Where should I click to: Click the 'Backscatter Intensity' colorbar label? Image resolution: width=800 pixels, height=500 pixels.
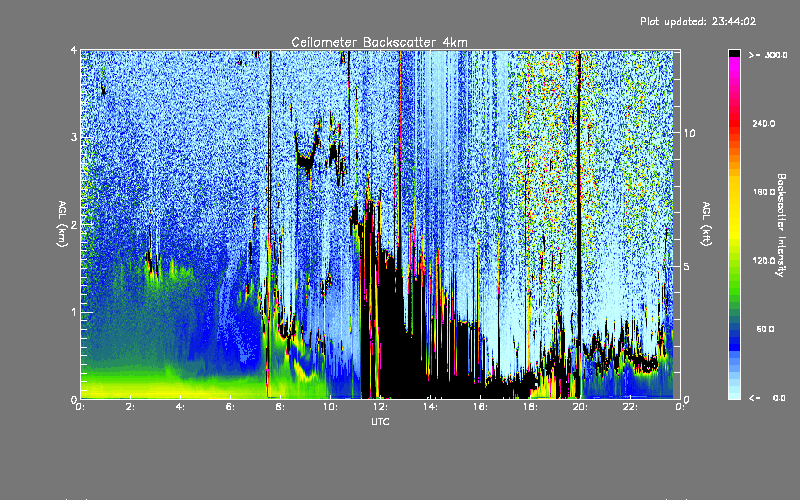[781, 225]
